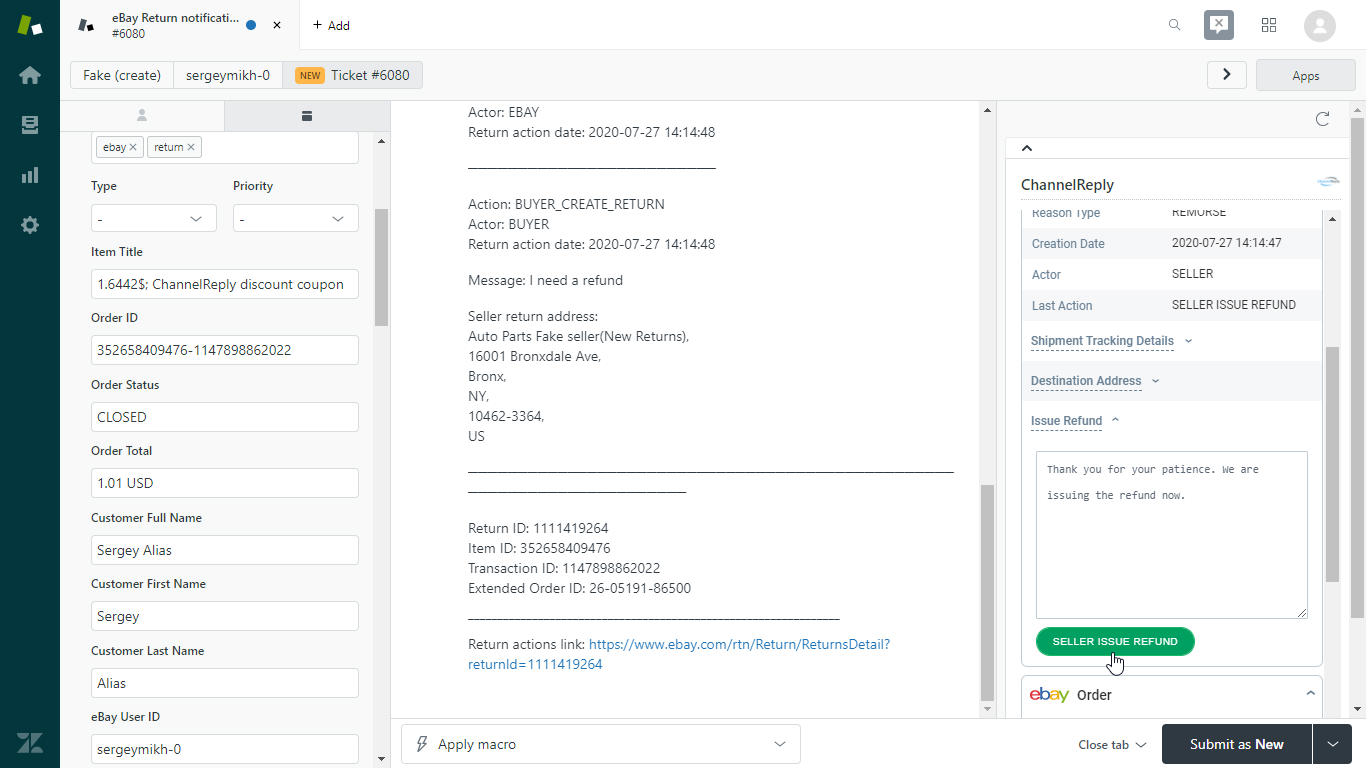The image size is (1366, 768).
Task: Collapse the ChannelReply app chevron
Action: click(x=1026, y=148)
